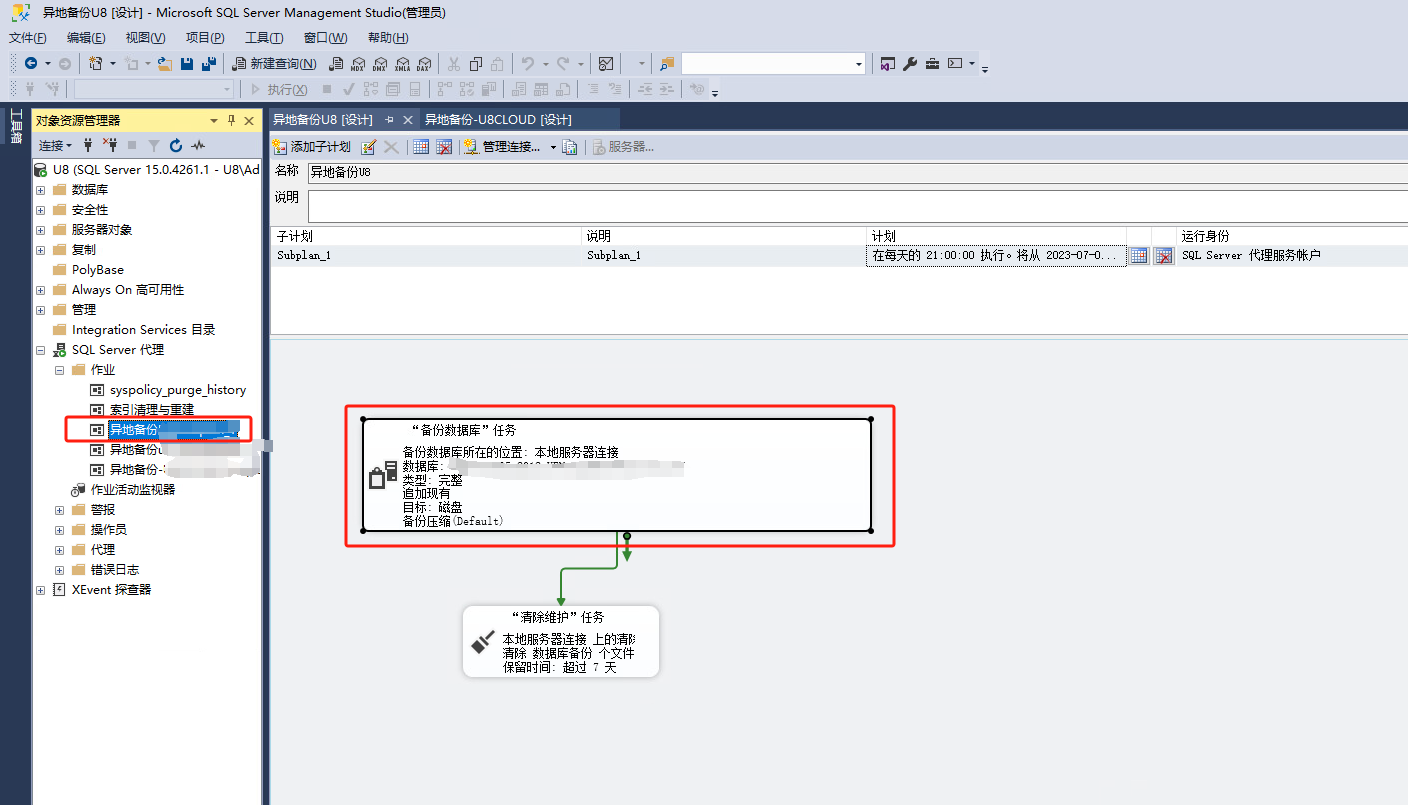Open new MDX query icon
Screen dimensions: 1408x805
(358, 64)
